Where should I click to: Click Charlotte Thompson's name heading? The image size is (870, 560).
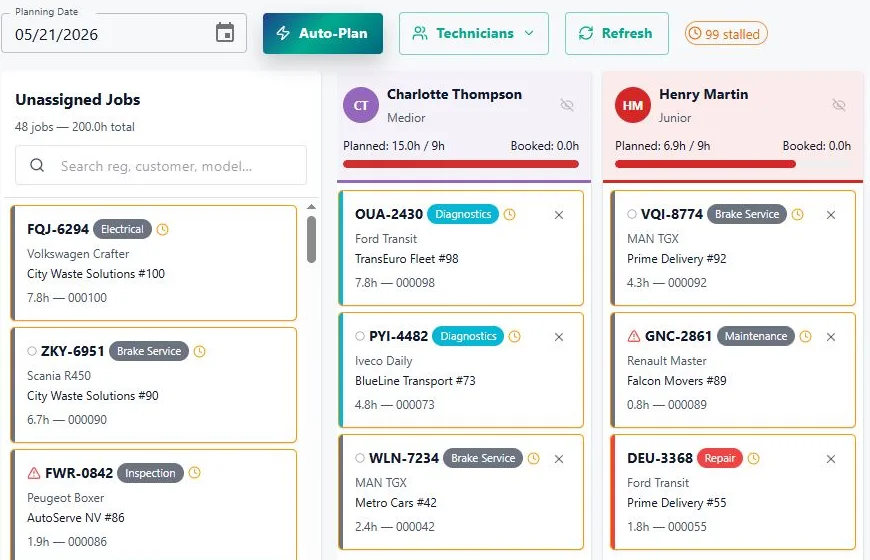click(x=454, y=94)
